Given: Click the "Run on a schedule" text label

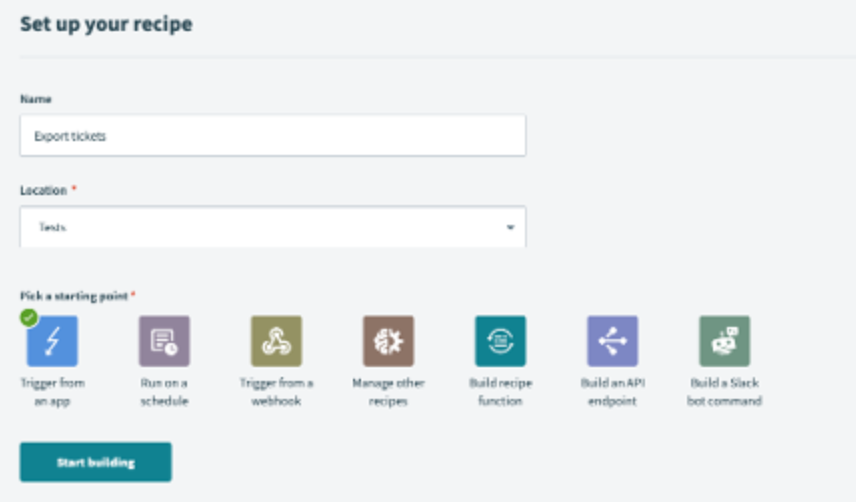Looking at the screenshot, I should 164,392.
